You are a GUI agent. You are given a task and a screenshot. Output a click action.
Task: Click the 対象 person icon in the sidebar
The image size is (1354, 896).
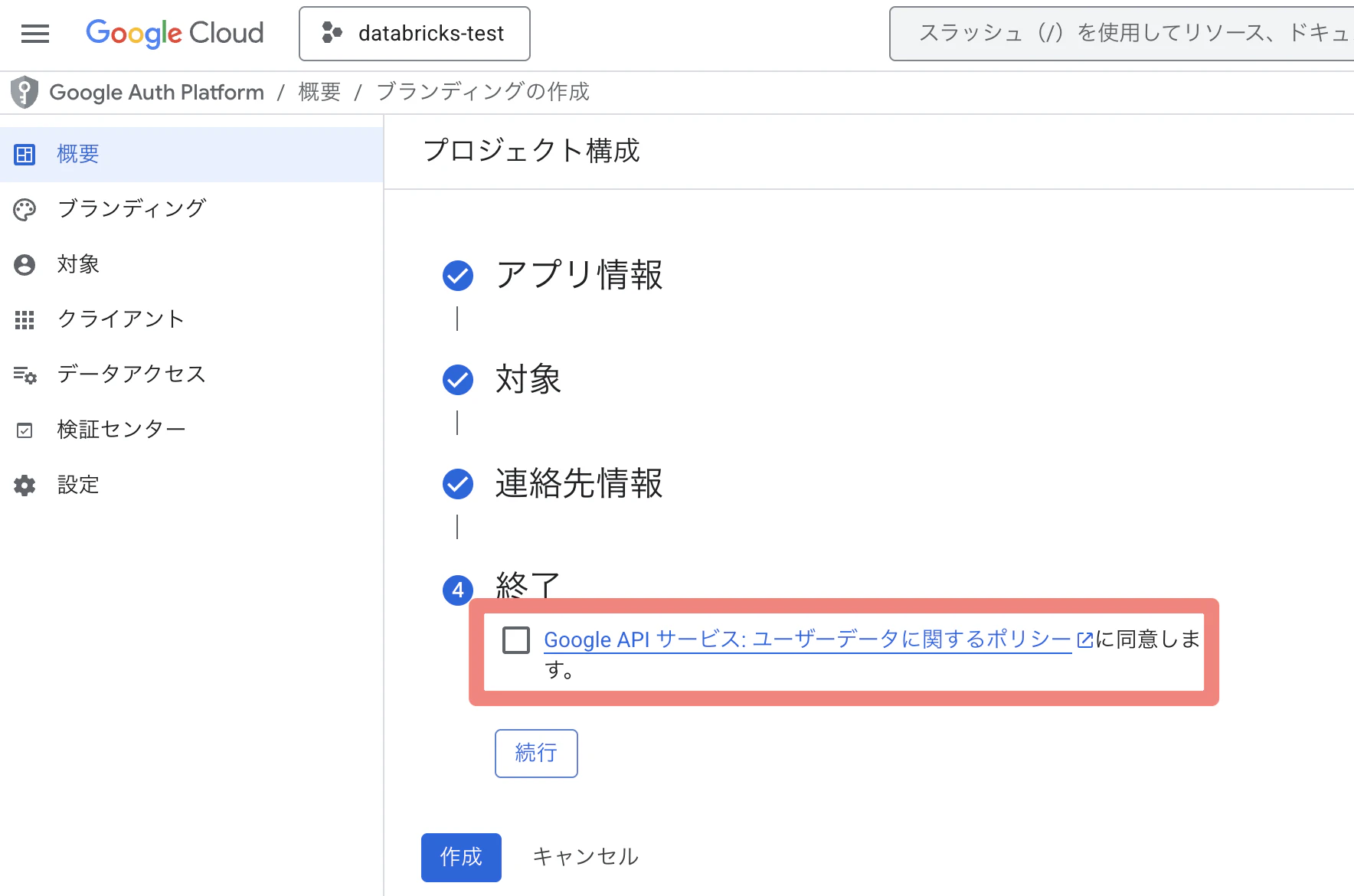(x=25, y=265)
